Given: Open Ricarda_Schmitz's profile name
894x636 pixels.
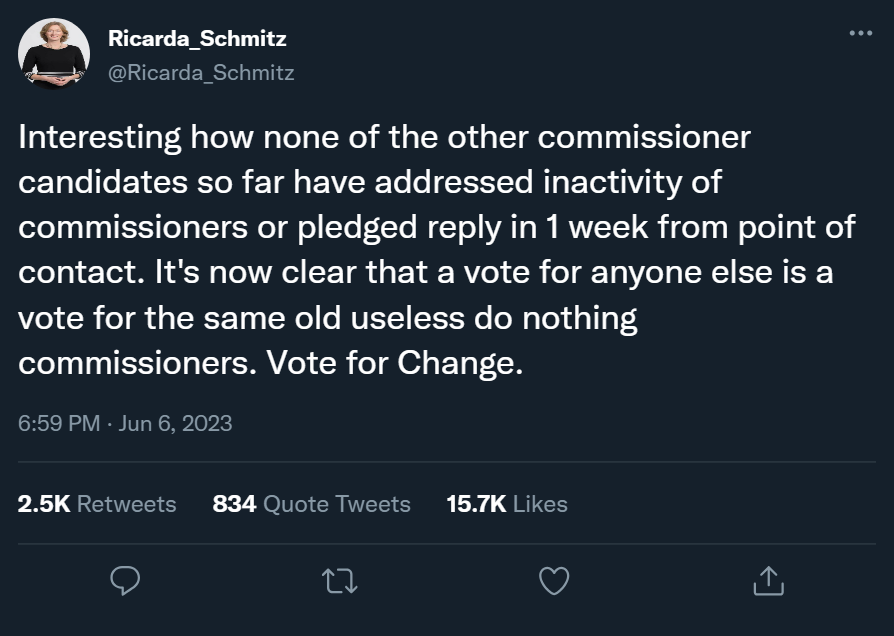Looking at the screenshot, I should point(197,40).
